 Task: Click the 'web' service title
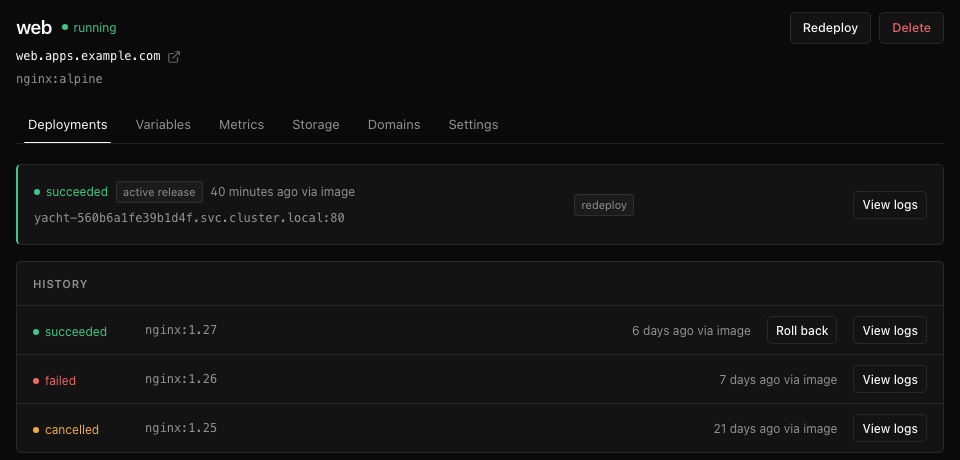point(34,28)
